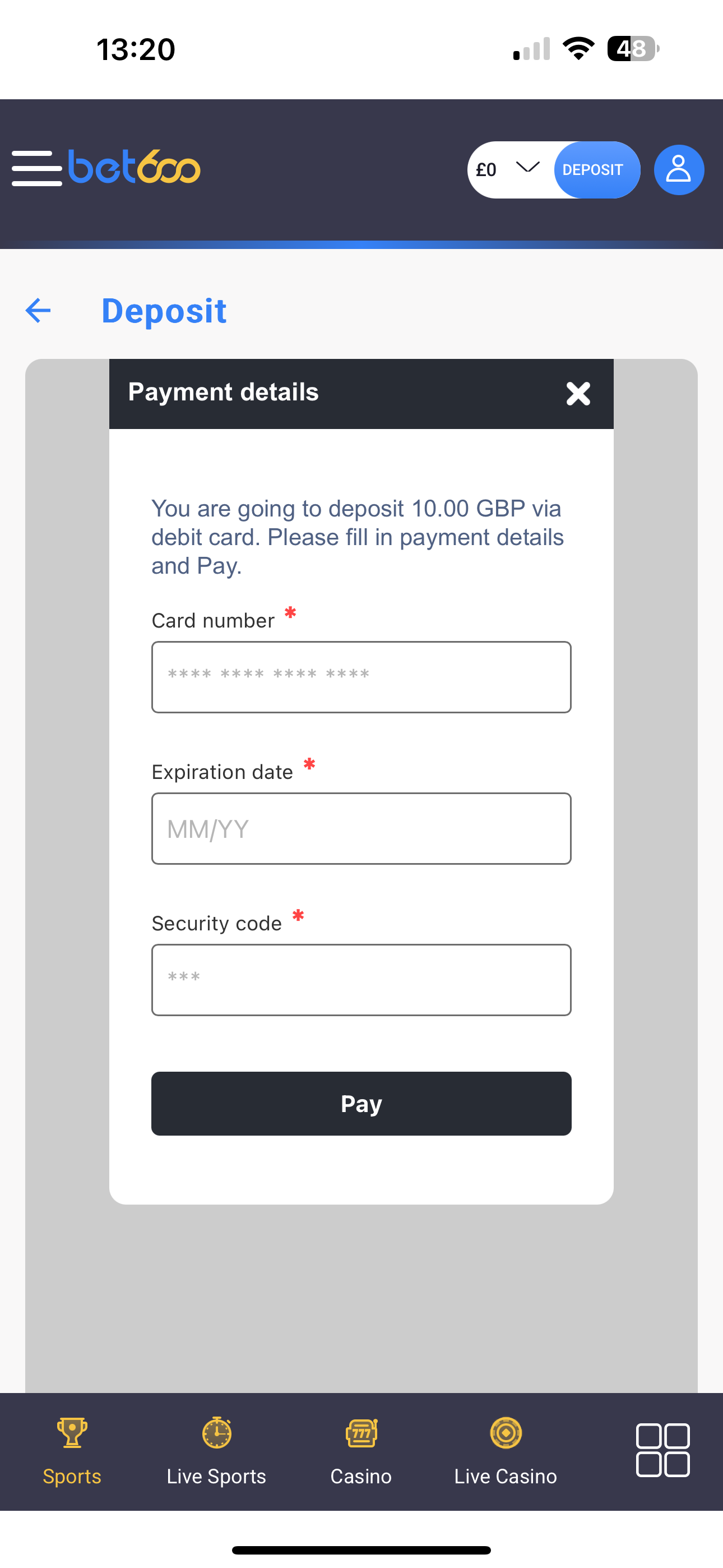This screenshot has width=723, height=1568.
Task: Close the Payment details dialog
Action: click(577, 393)
